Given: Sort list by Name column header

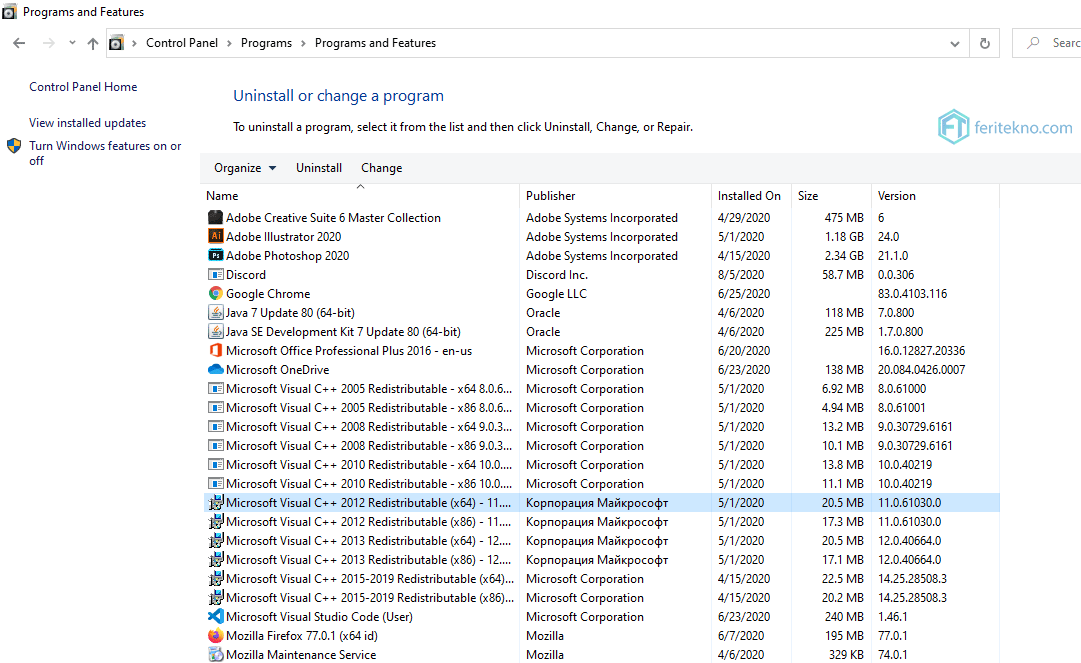Looking at the screenshot, I should (361, 196).
